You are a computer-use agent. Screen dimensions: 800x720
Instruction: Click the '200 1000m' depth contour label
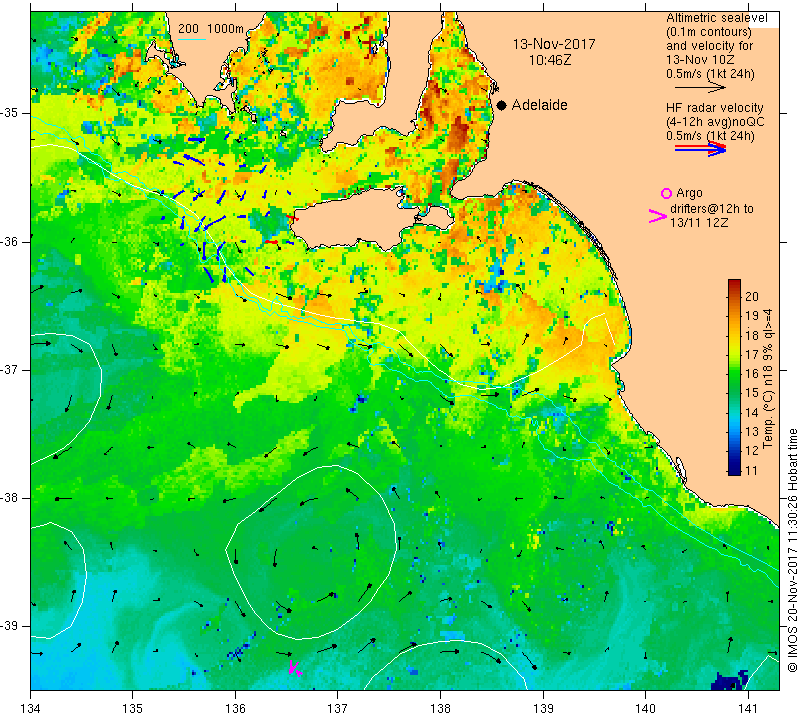point(211,29)
